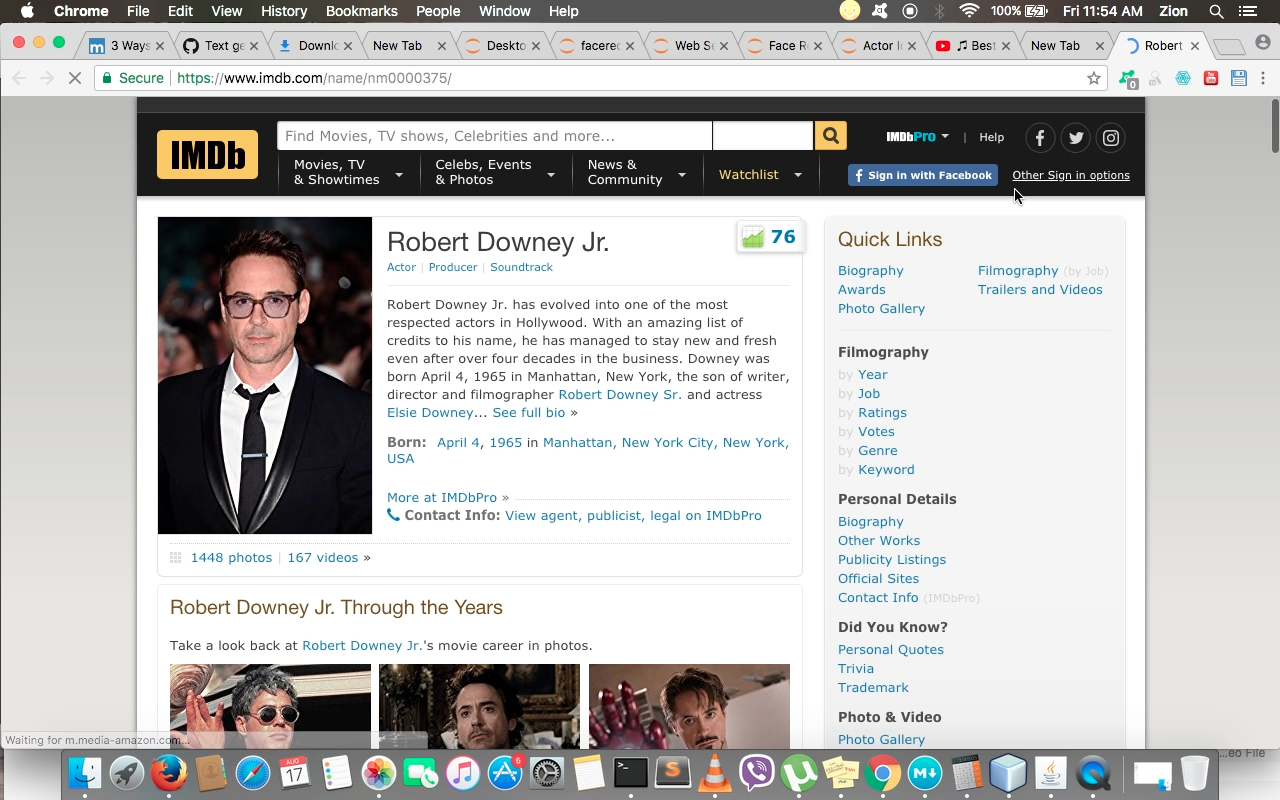1280x800 pixels.
Task: Open IMDb's Twitter page icon
Action: pyautogui.click(x=1075, y=138)
